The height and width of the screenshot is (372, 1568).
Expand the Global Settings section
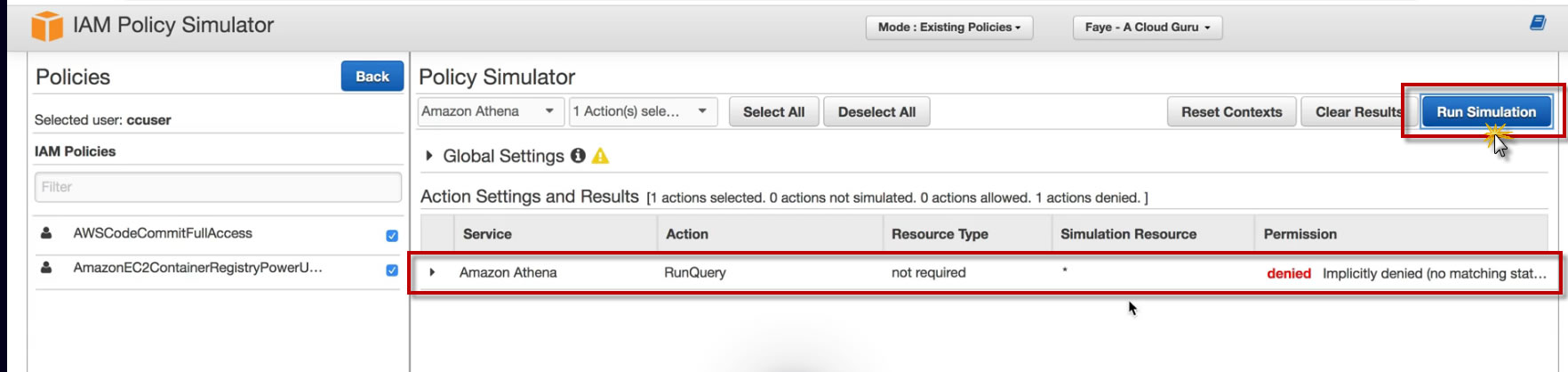(x=429, y=156)
